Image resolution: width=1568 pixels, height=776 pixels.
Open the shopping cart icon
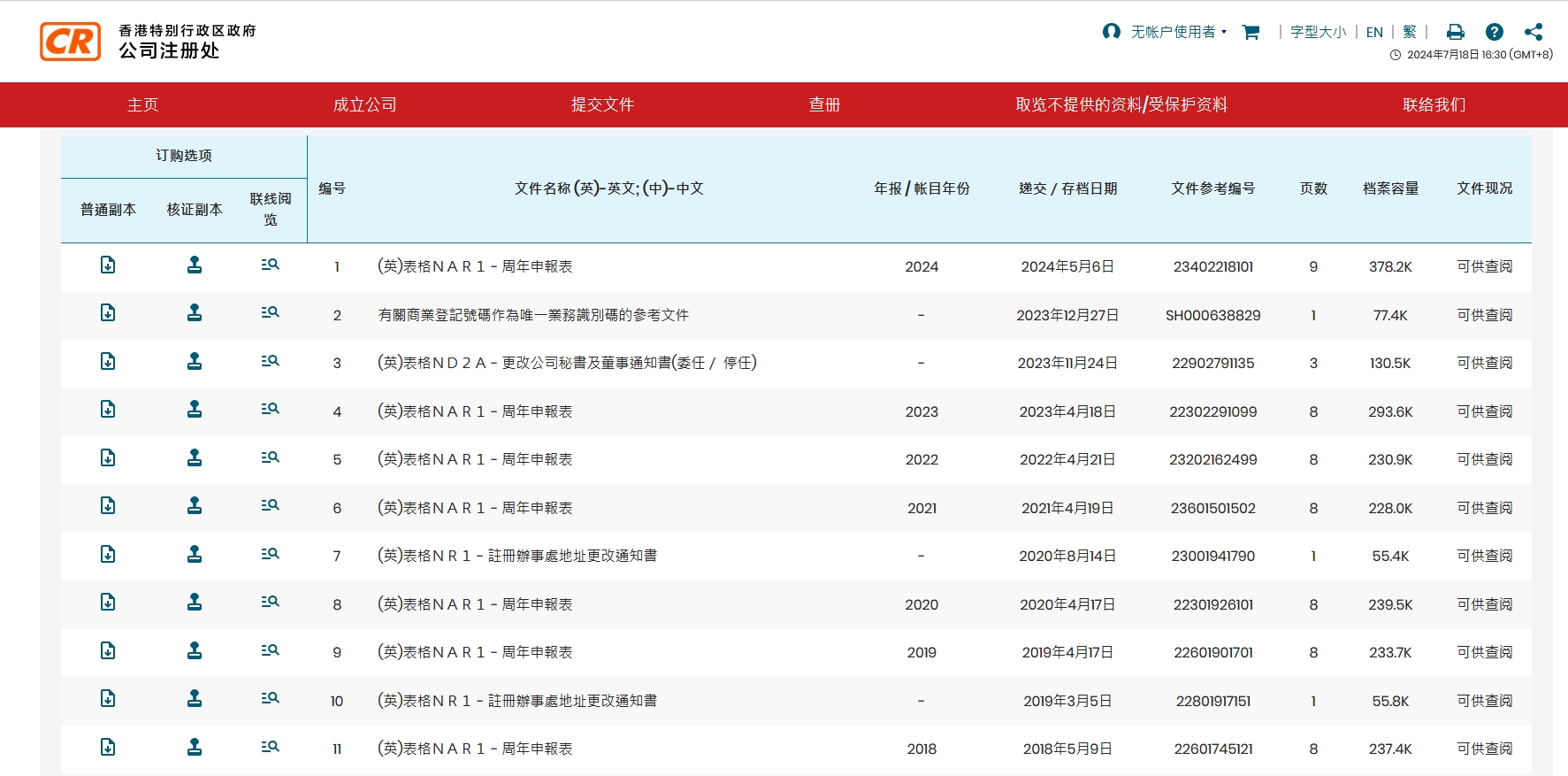pyautogui.click(x=1251, y=33)
